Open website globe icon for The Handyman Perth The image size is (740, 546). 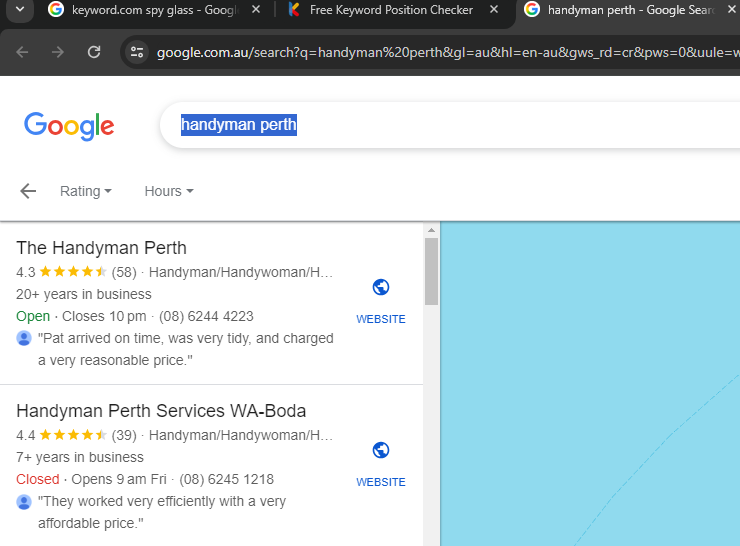coord(381,287)
